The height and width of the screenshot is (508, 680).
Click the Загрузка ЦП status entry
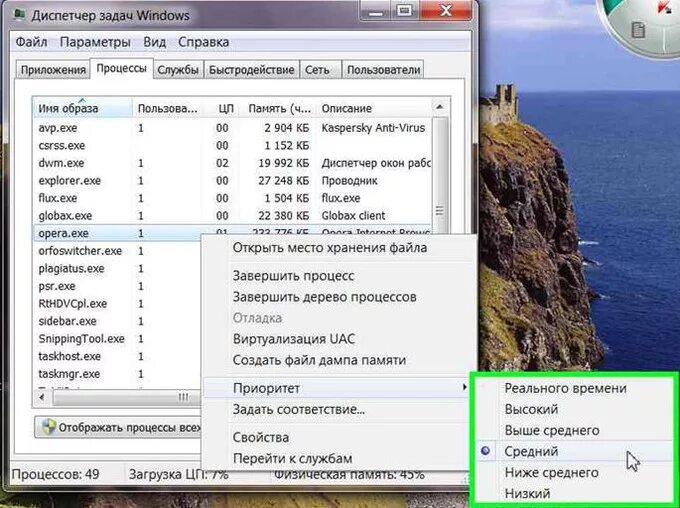[179, 474]
